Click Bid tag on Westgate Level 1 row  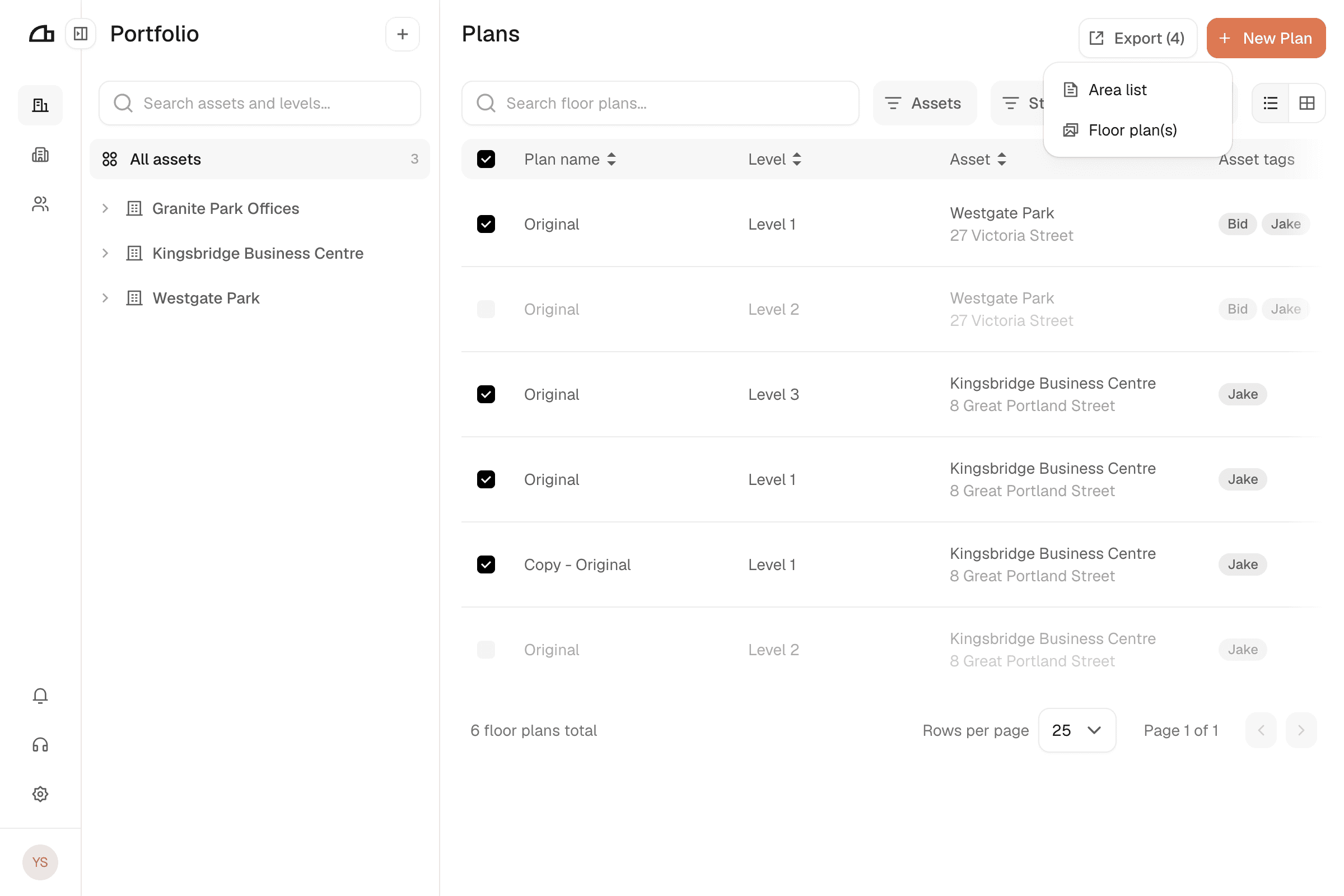coord(1237,224)
